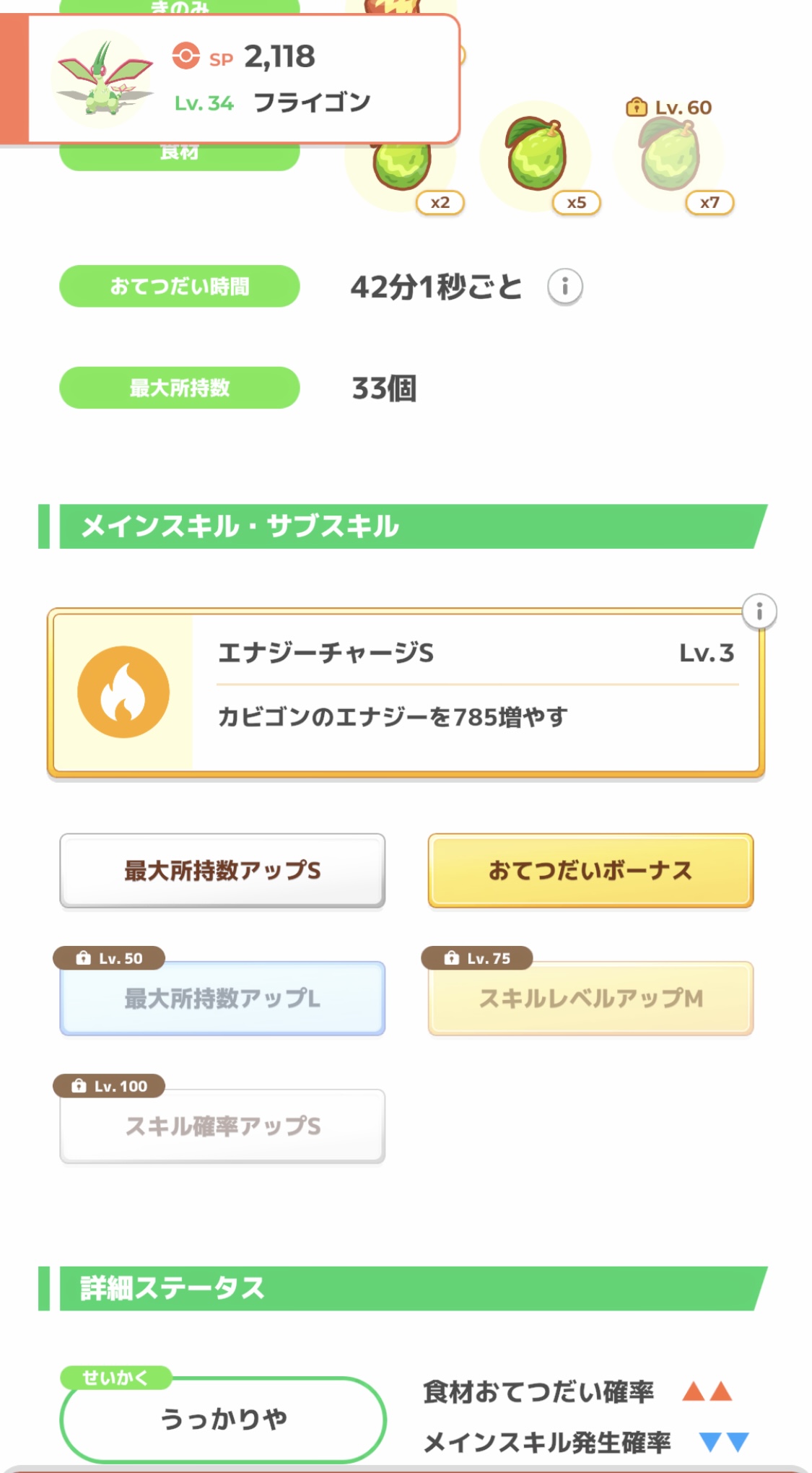Select the x5 ingredient fruit icon

[x=536, y=155]
